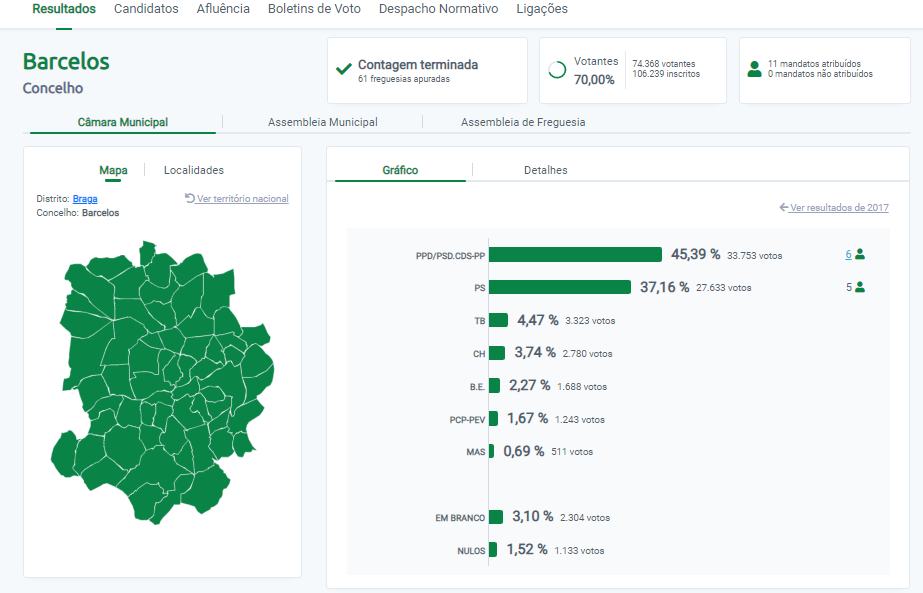Image resolution: width=923 pixels, height=593 pixels.
Task: Show the Detalhes results tab
Action: point(545,170)
